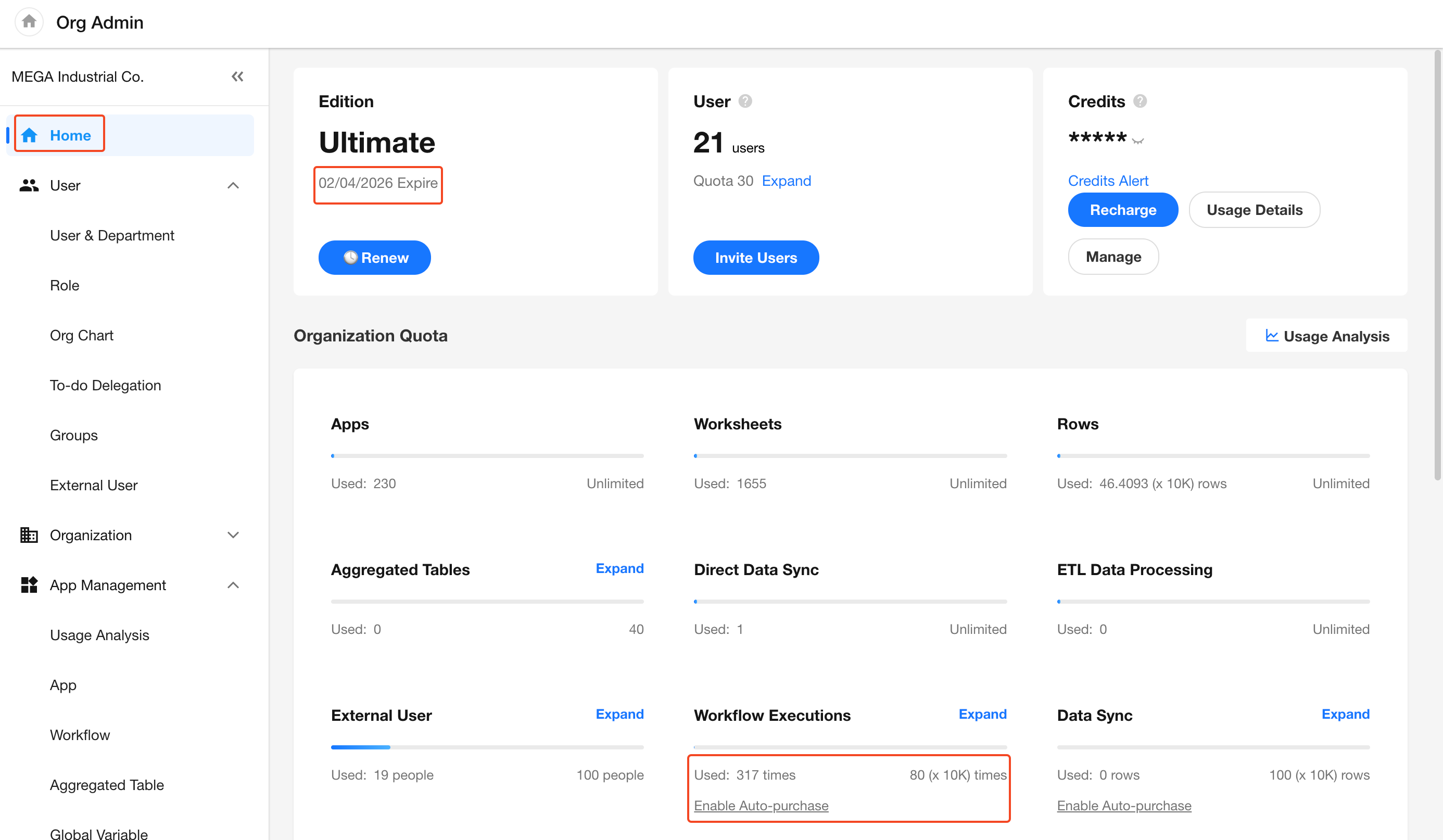Expand the Organization section chevron

click(233, 535)
